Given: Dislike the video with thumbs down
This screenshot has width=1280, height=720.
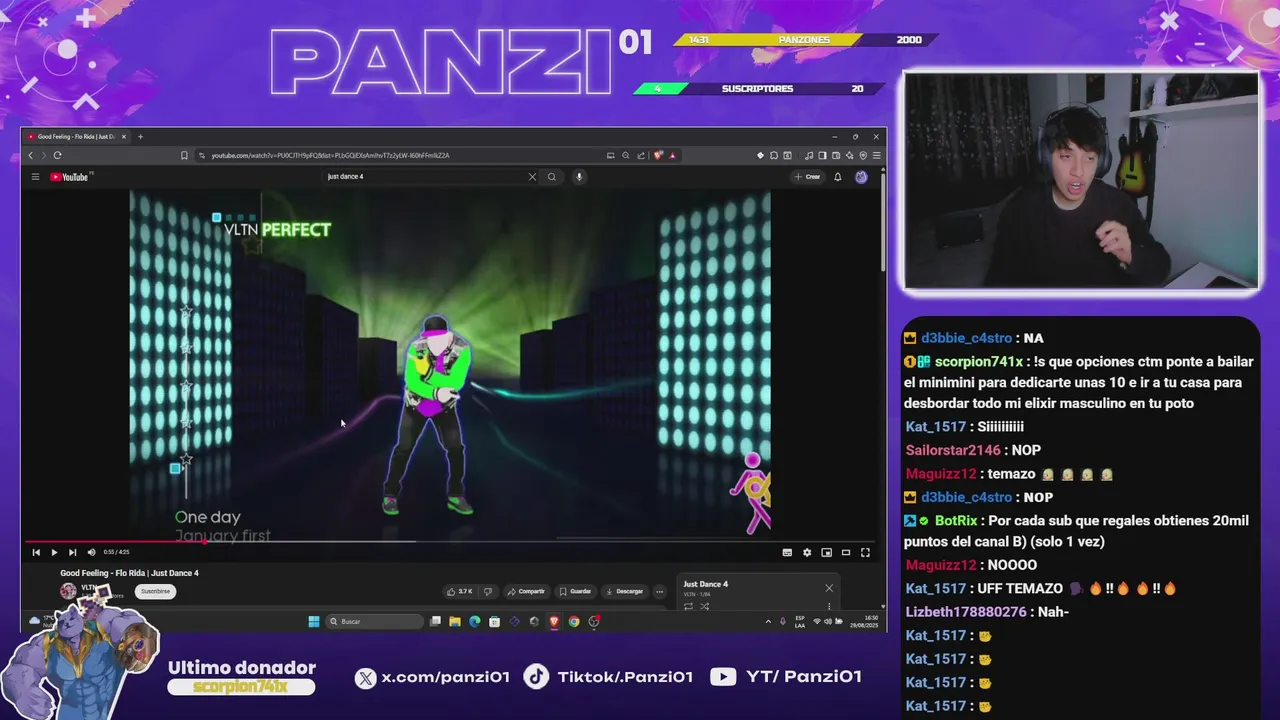Looking at the screenshot, I should (x=487, y=591).
